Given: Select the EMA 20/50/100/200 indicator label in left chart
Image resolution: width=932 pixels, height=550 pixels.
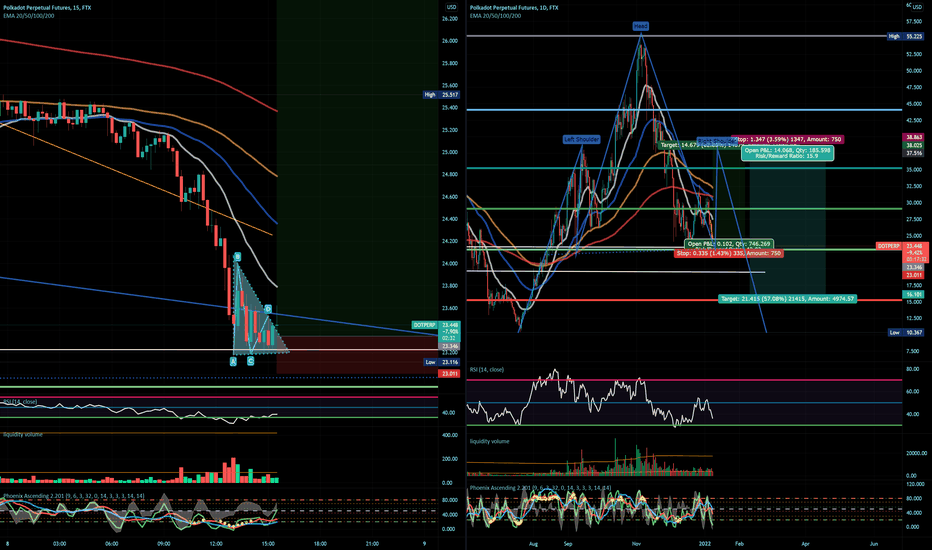Looking at the screenshot, I should pos(29,15).
